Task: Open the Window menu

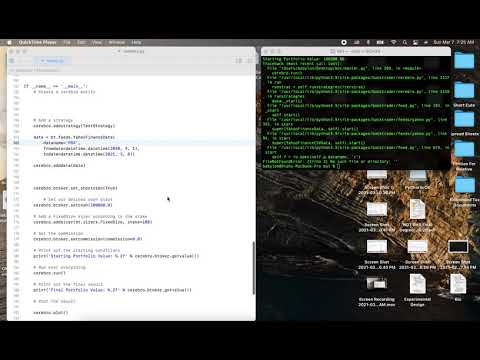Action: [117, 42]
